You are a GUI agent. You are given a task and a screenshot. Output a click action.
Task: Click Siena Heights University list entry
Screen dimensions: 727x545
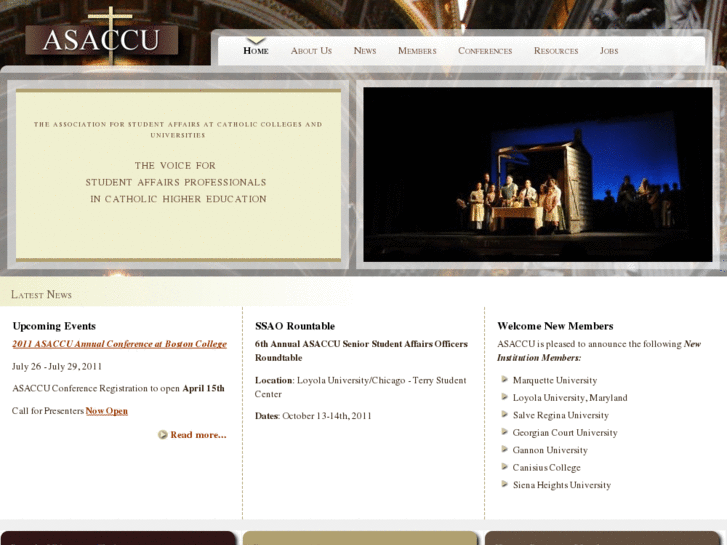[x=562, y=485]
